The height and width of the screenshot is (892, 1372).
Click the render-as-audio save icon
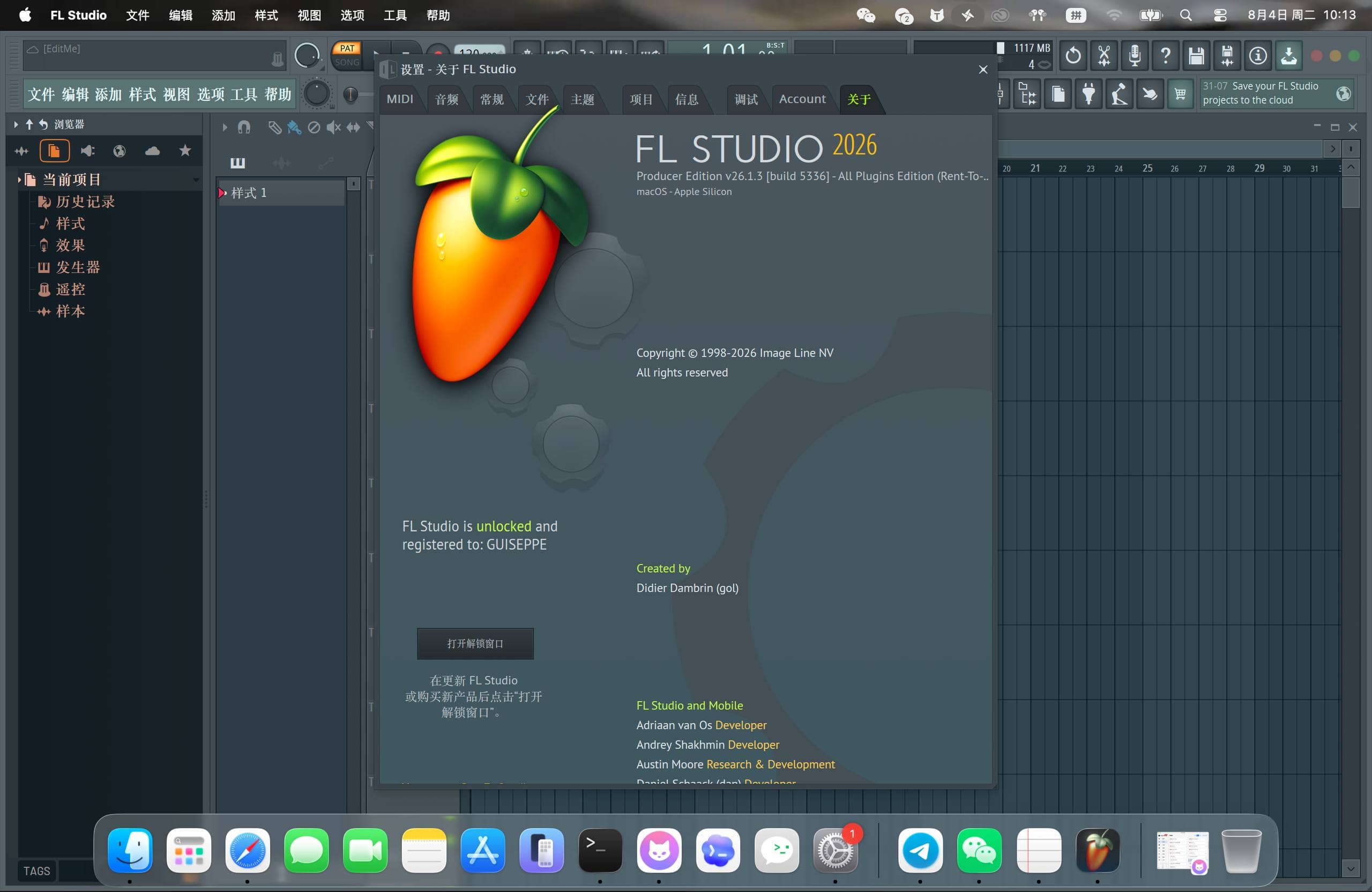point(1227,56)
